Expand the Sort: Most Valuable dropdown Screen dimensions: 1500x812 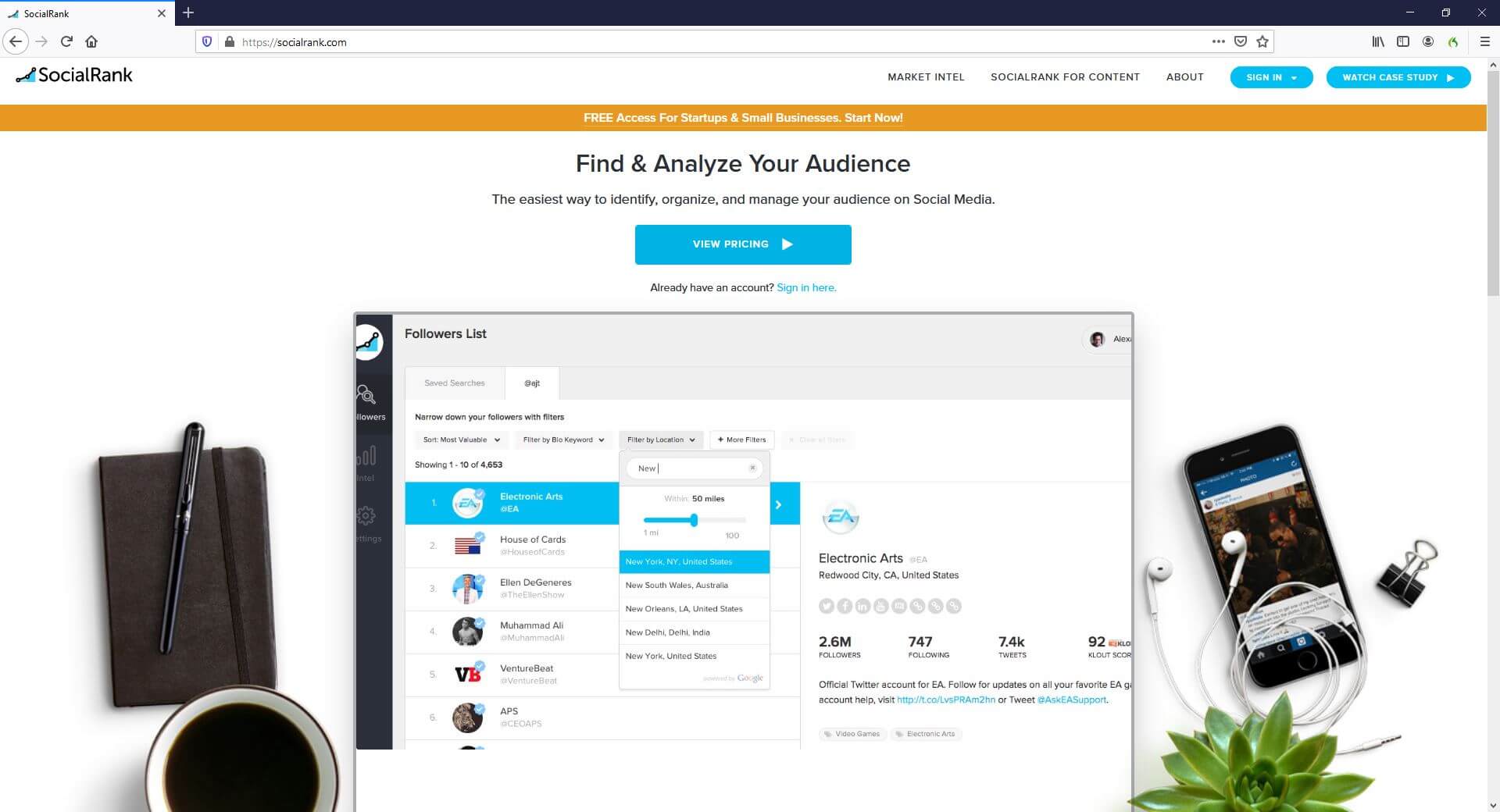tap(462, 440)
